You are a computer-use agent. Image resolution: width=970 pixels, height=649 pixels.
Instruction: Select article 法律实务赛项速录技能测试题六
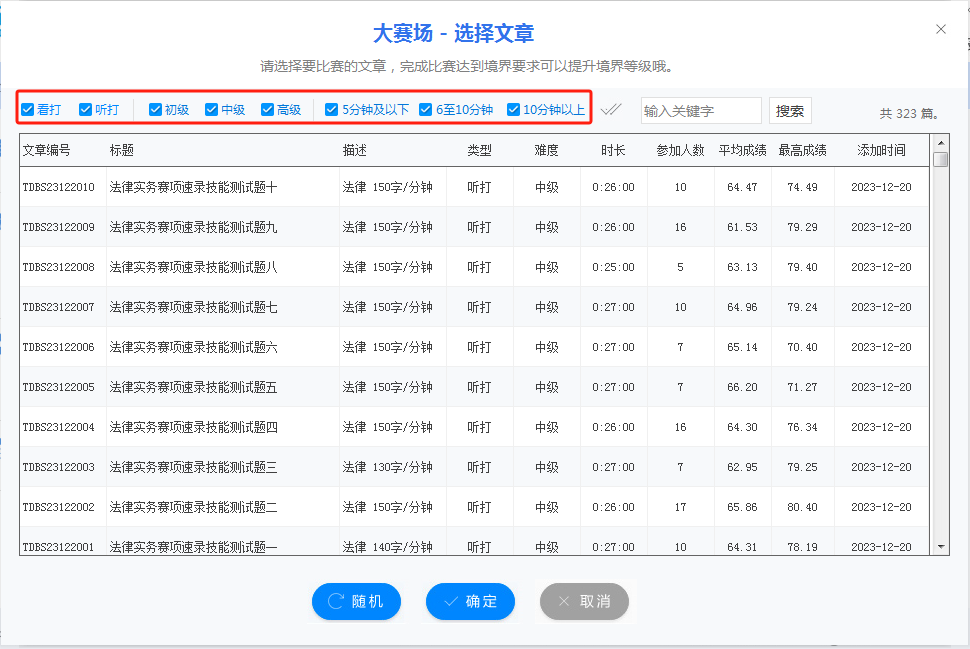tap(193, 347)
